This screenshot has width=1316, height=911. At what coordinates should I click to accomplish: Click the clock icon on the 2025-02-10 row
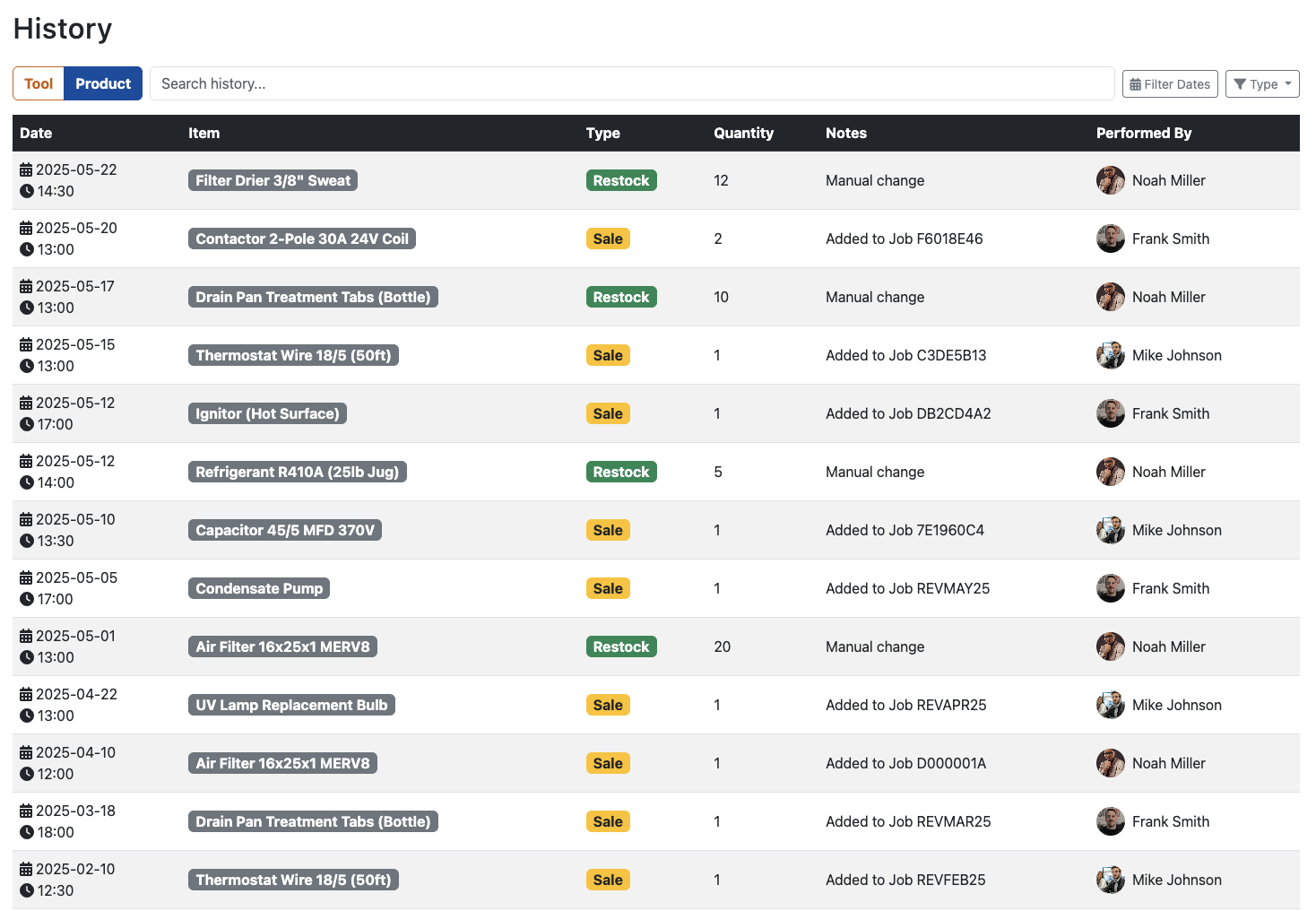pyautogui.click(x=25, y=890)
